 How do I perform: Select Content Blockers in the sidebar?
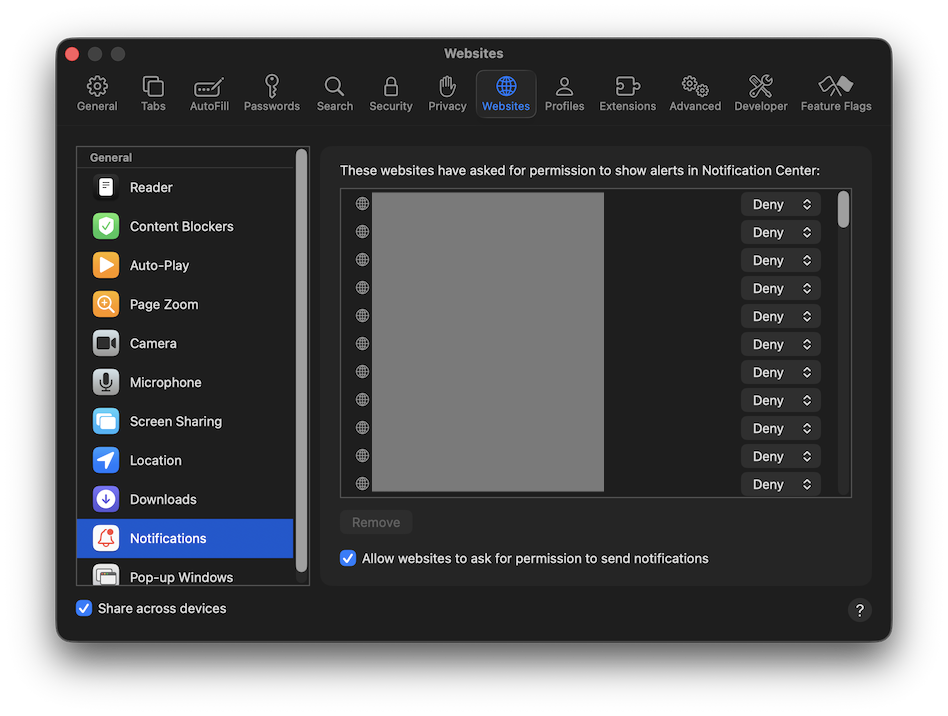click(185, 226)
